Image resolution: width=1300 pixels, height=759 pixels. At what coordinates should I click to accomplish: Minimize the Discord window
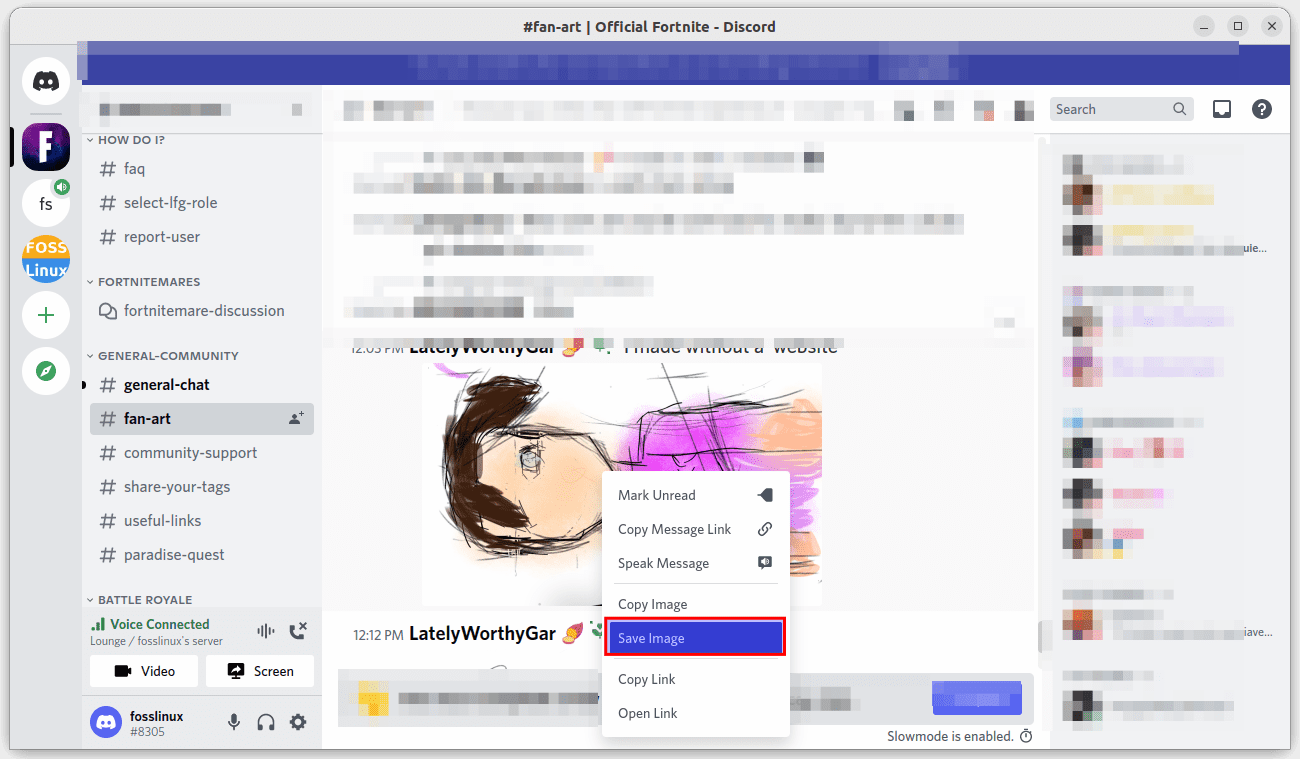point(1205,26)
